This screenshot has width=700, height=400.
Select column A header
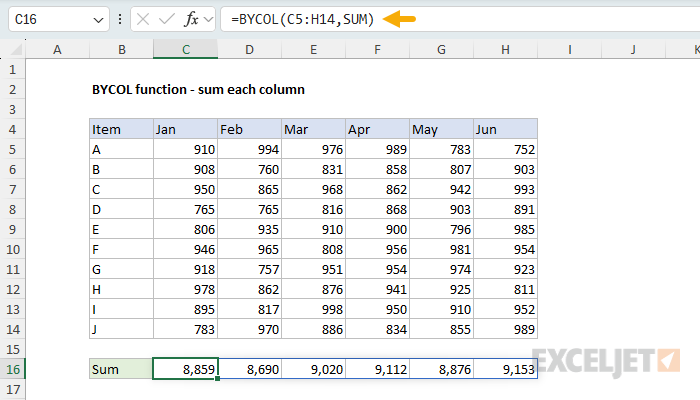point(58,50)
